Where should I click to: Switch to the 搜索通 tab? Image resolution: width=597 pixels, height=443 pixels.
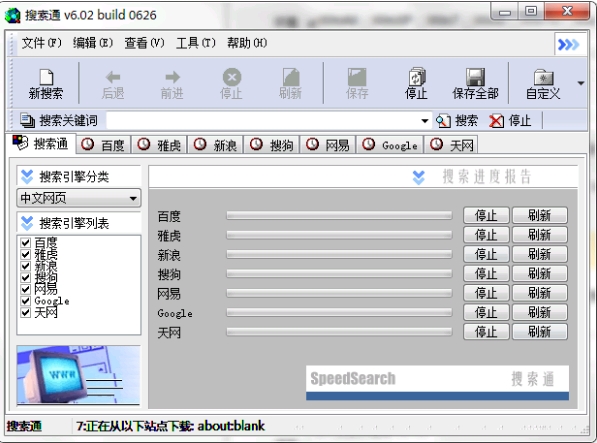coord(41,143)
